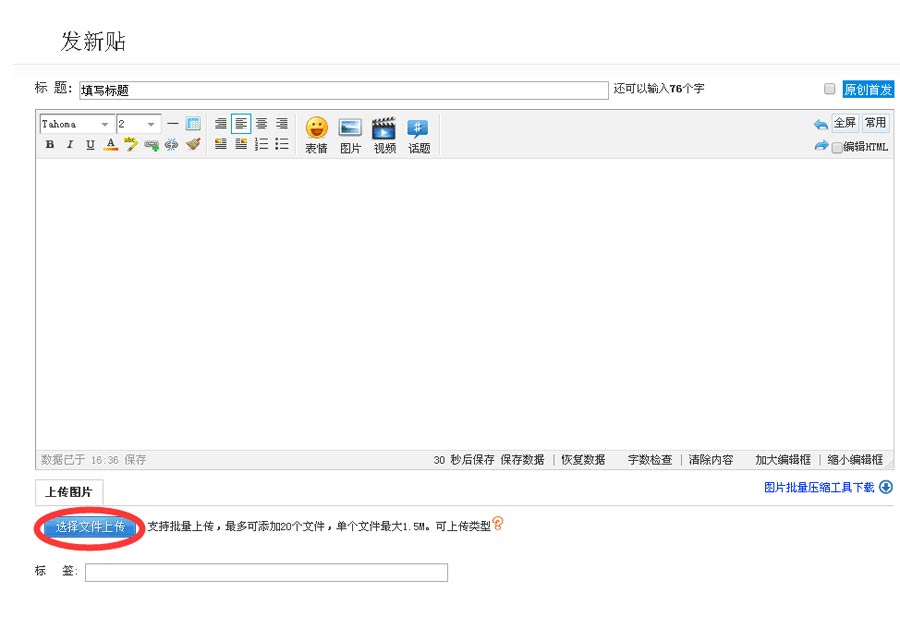Switch editor to 全屏 fullscreen
900x617 pixels.
pyautogui.click(x=845, y=123)
